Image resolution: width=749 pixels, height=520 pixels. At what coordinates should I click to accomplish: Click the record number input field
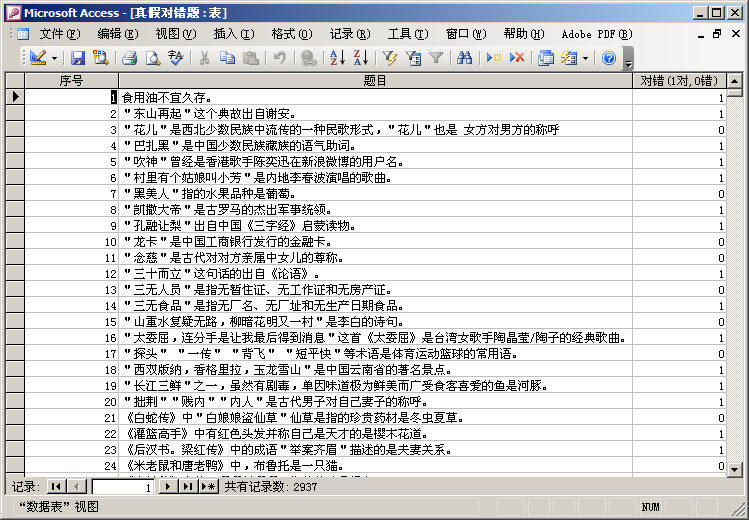(123, 487)
